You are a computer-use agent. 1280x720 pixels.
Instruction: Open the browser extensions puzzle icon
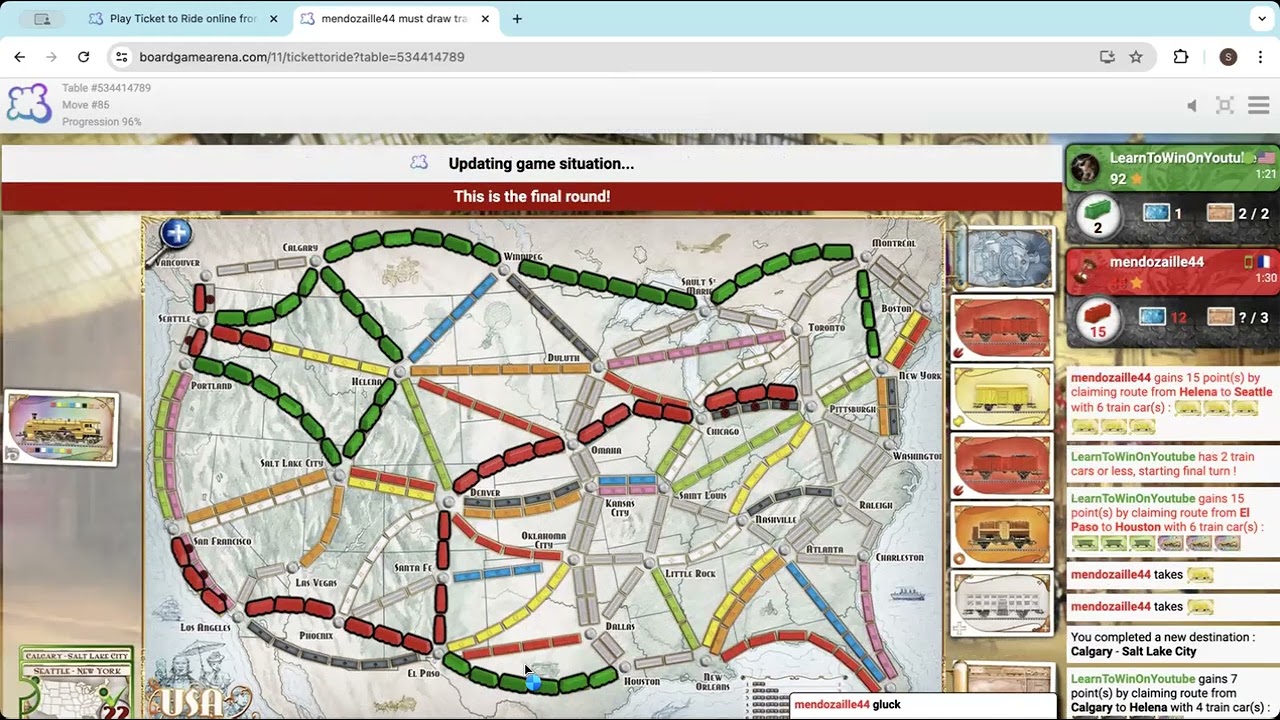[1181, 57]
